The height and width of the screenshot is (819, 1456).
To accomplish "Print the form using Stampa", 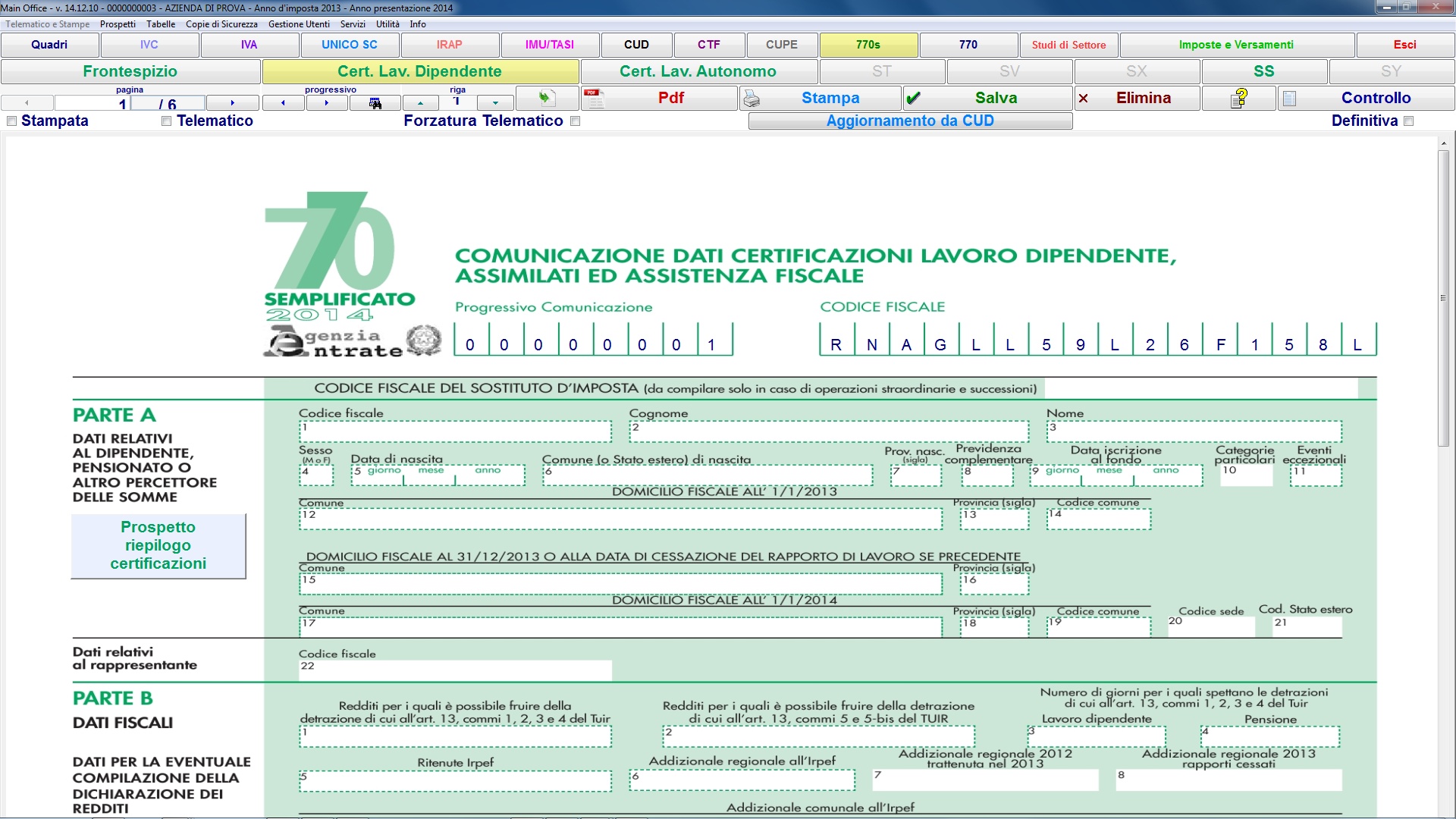I will click(821, 98).
